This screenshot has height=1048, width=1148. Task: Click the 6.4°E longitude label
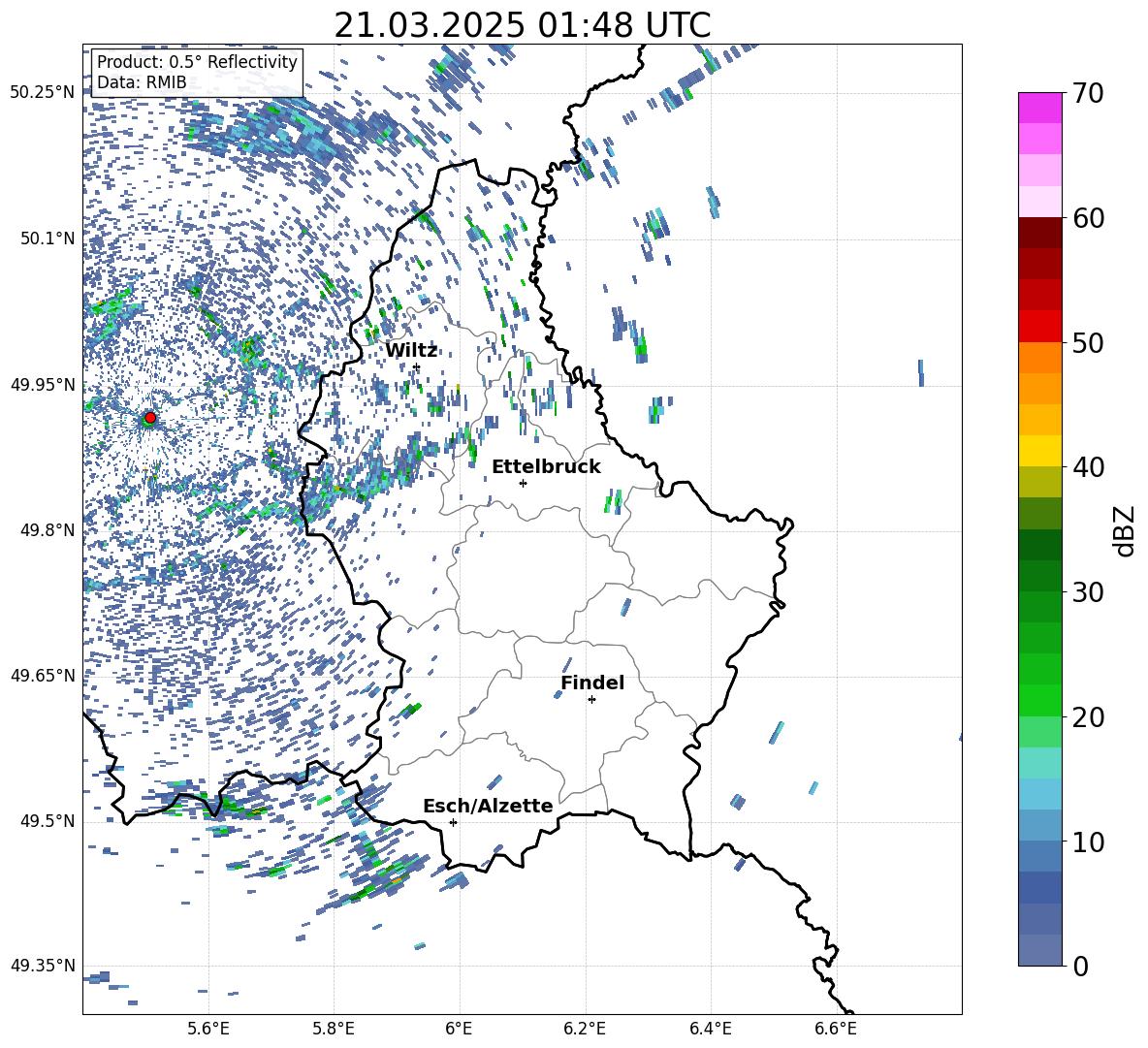coord(711,1029)
